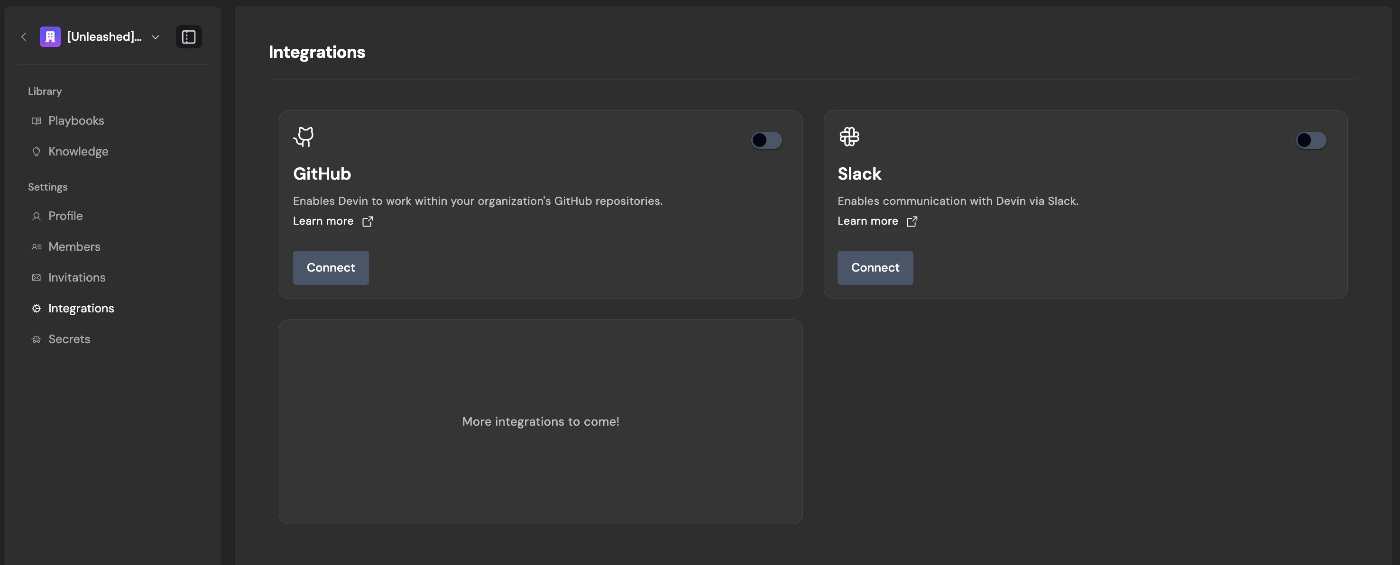This screenshot has height=565, width=1400.
Task: Click the GitHub card title
Action: (x=322, y=174)
